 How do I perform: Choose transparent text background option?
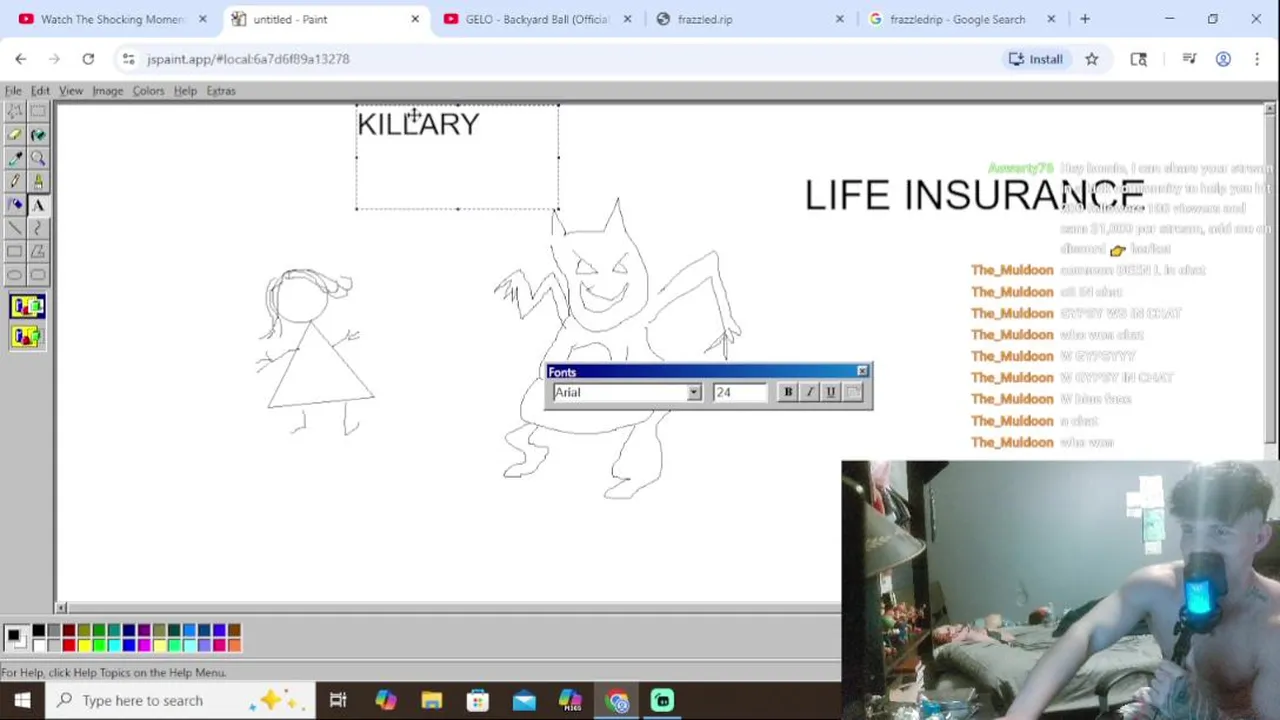coord(27,336)
